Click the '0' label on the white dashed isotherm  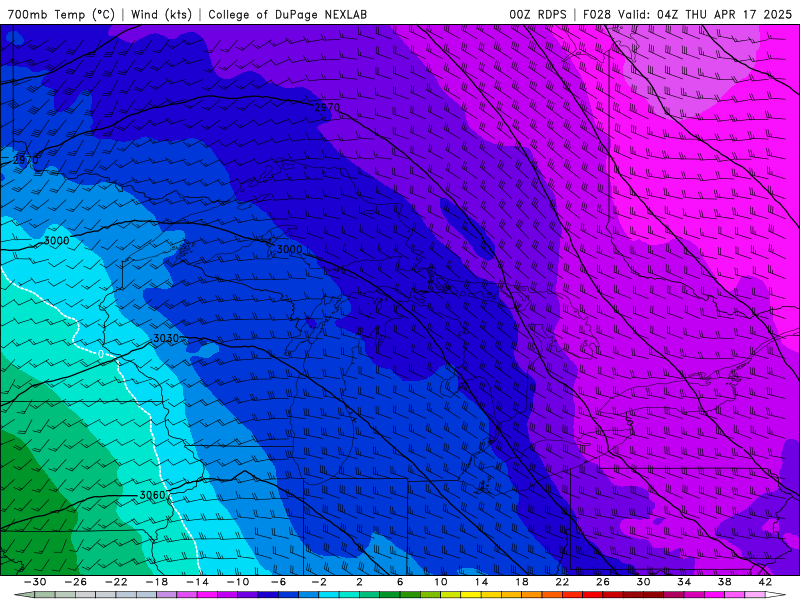click(x=101, y=354)
